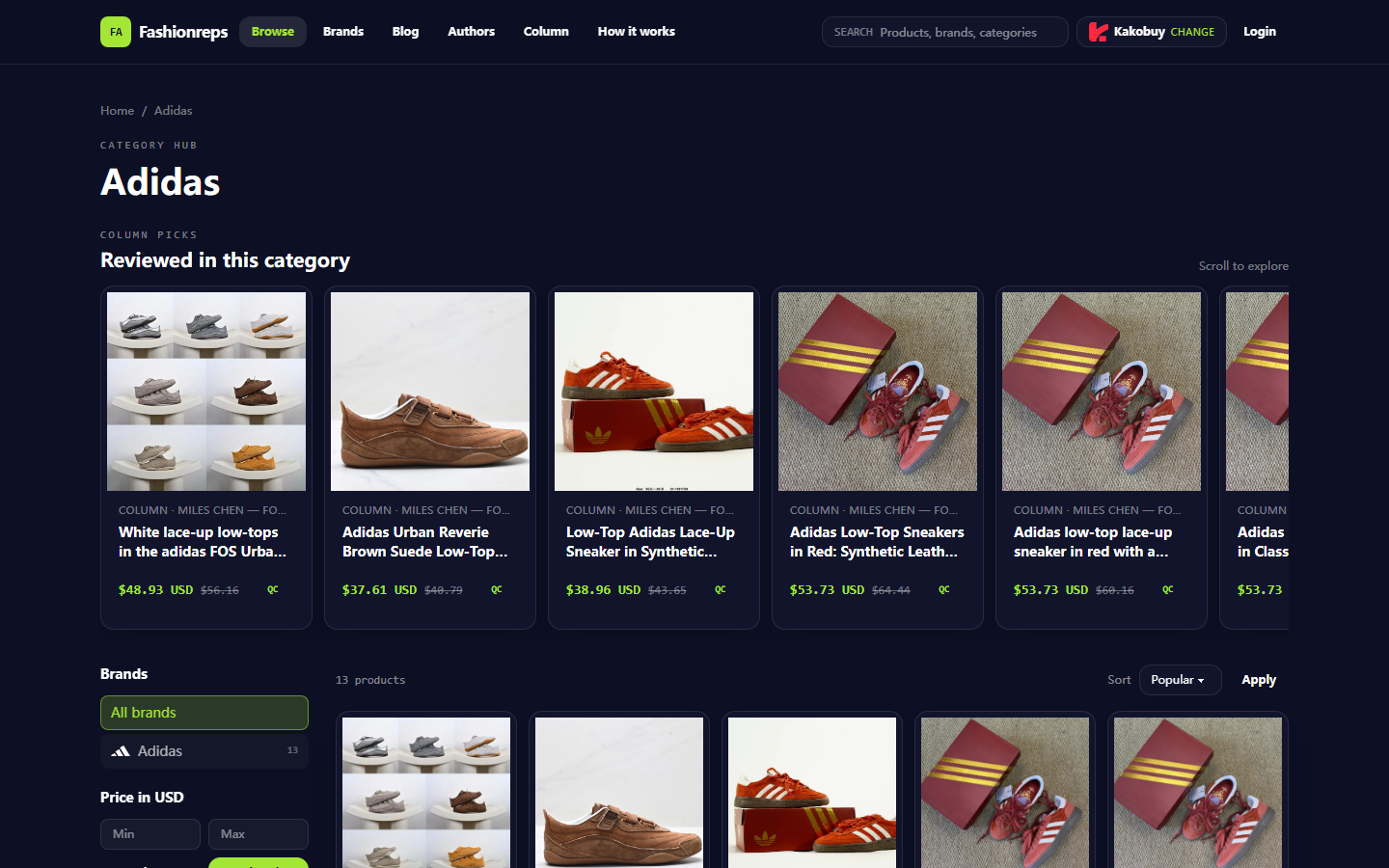The image size is (1389, 868).
Task: Click the Kakobuy red K logo icon
Action: 1098,32
